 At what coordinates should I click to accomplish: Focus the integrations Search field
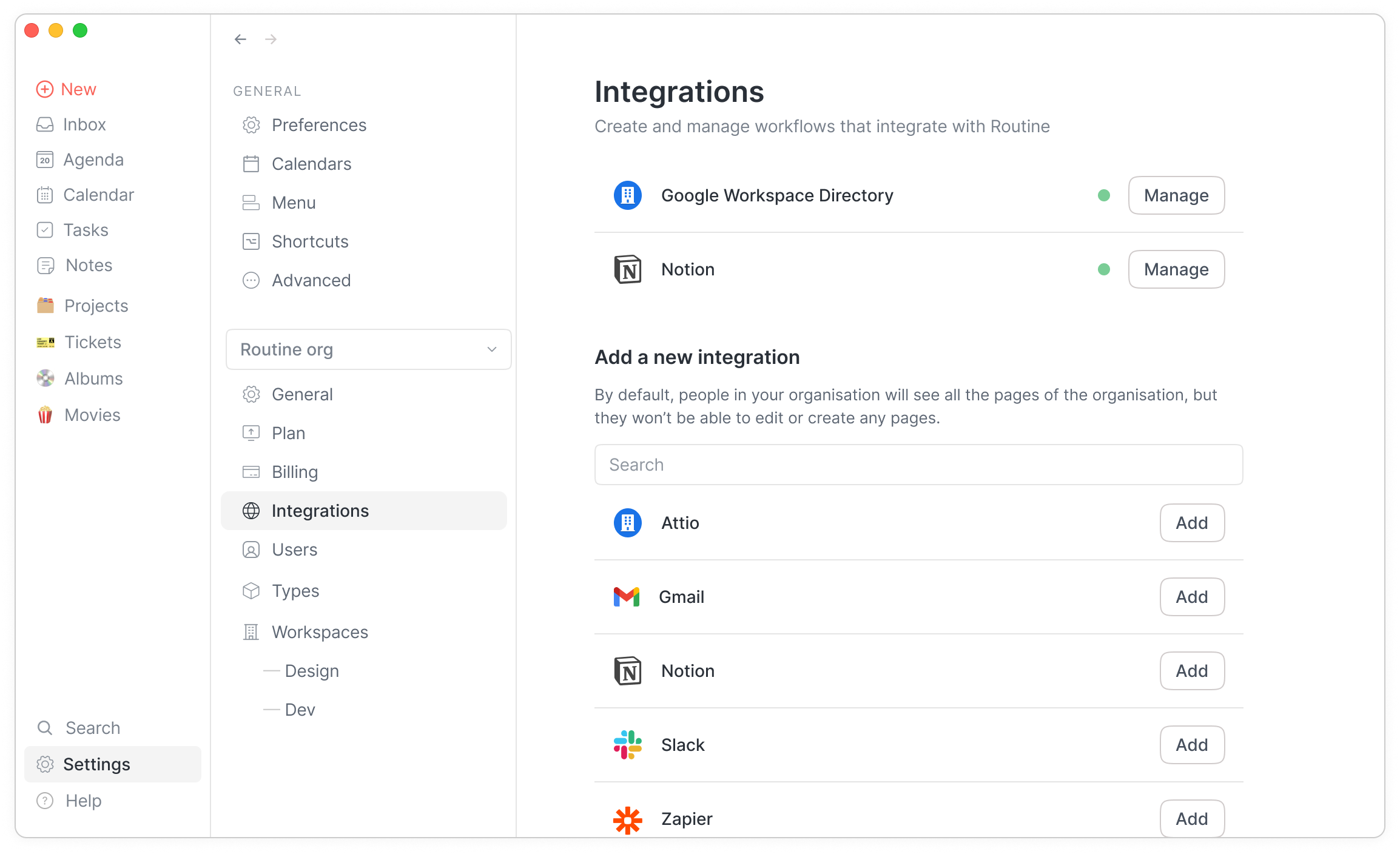[x=918, y=465]
